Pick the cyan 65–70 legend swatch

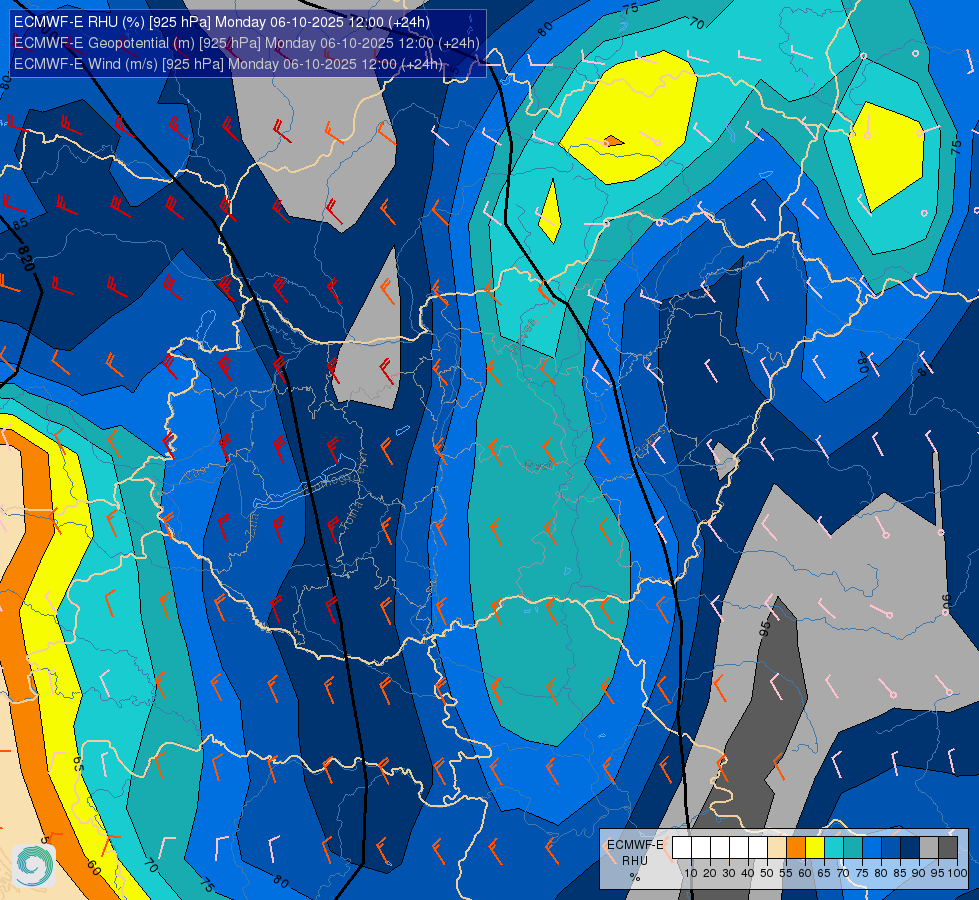coord(834,847)
